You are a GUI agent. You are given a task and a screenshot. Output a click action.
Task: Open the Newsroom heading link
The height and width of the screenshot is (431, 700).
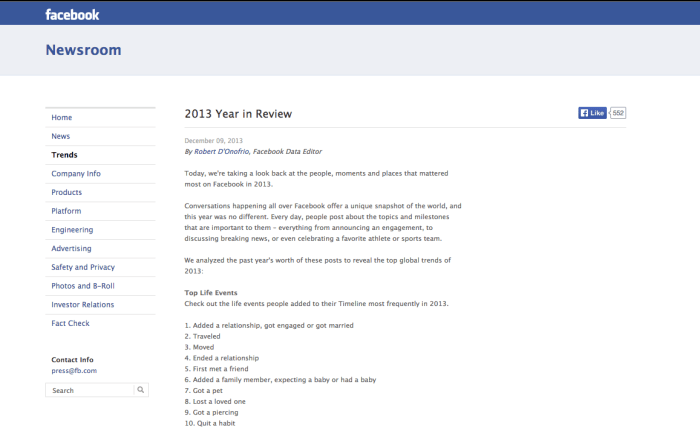click(83, 50)
